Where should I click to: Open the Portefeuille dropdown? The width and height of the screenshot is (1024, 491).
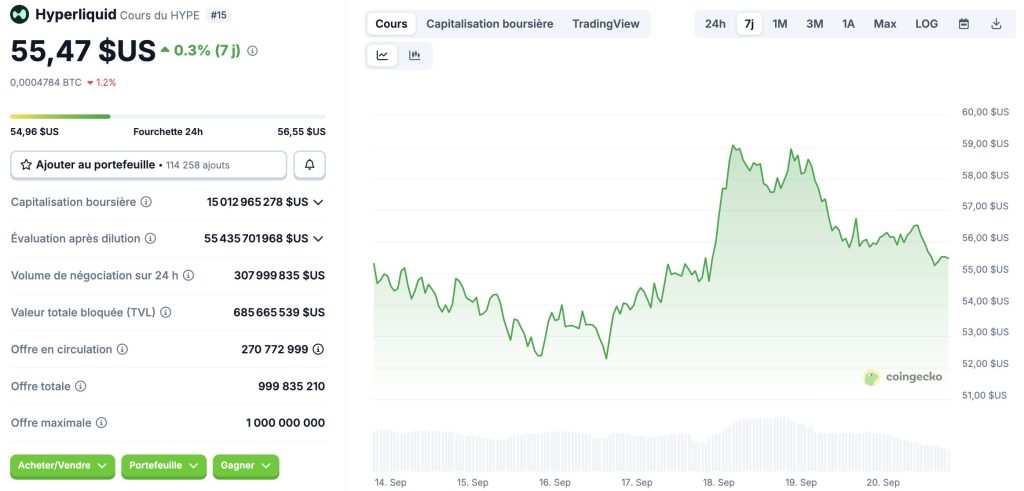coord(164,466)
